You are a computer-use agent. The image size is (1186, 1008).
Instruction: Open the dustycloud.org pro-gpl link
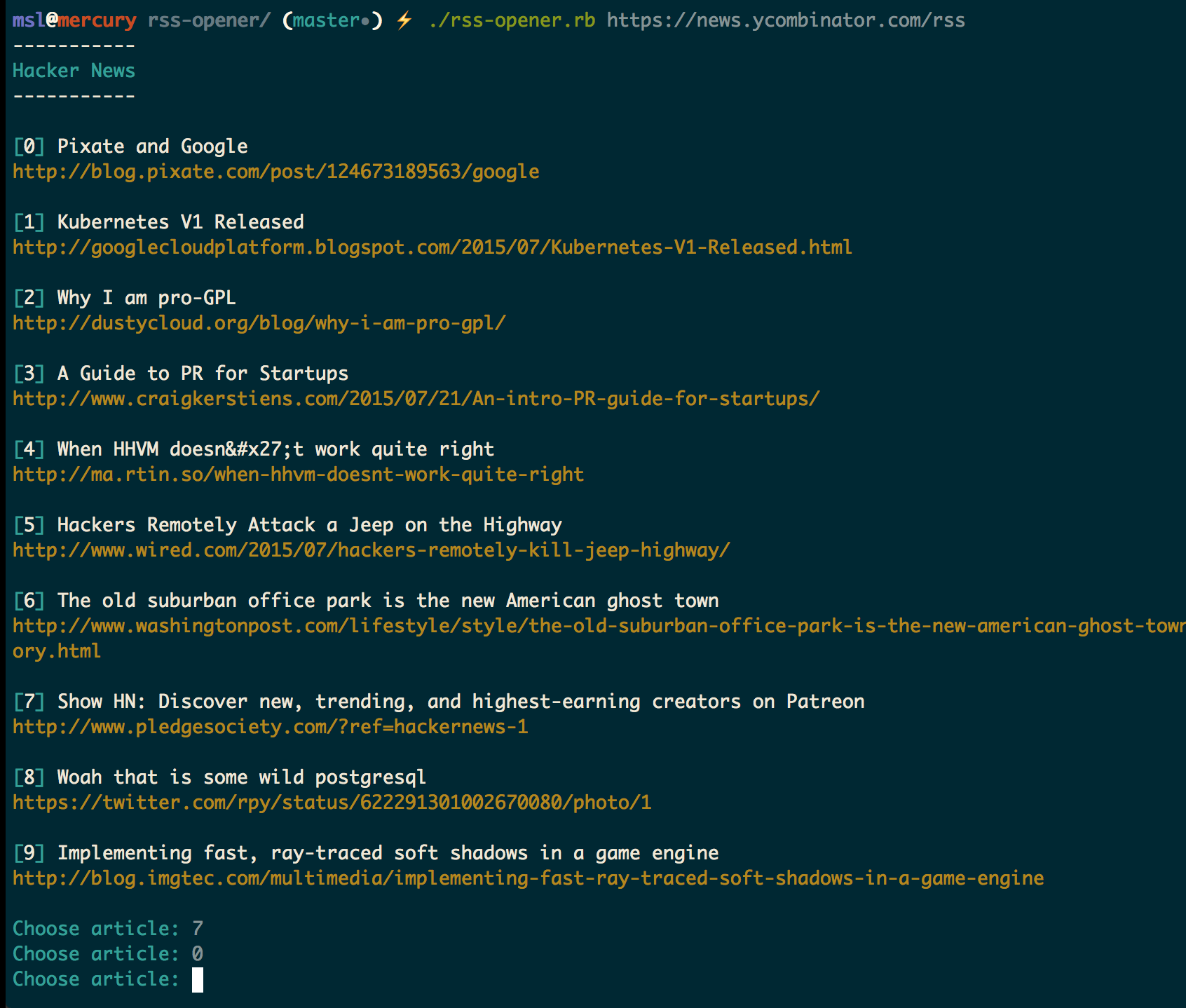point(259,323)
